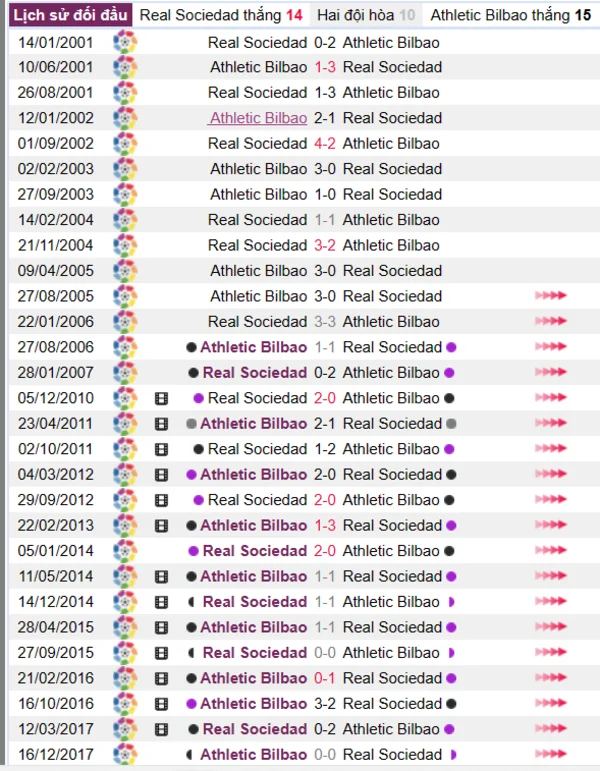This screenshot has width=600, height=771.
Task: Select 'Real Sociedad thắng 14' header tab
Action: [x=221, y=15]
